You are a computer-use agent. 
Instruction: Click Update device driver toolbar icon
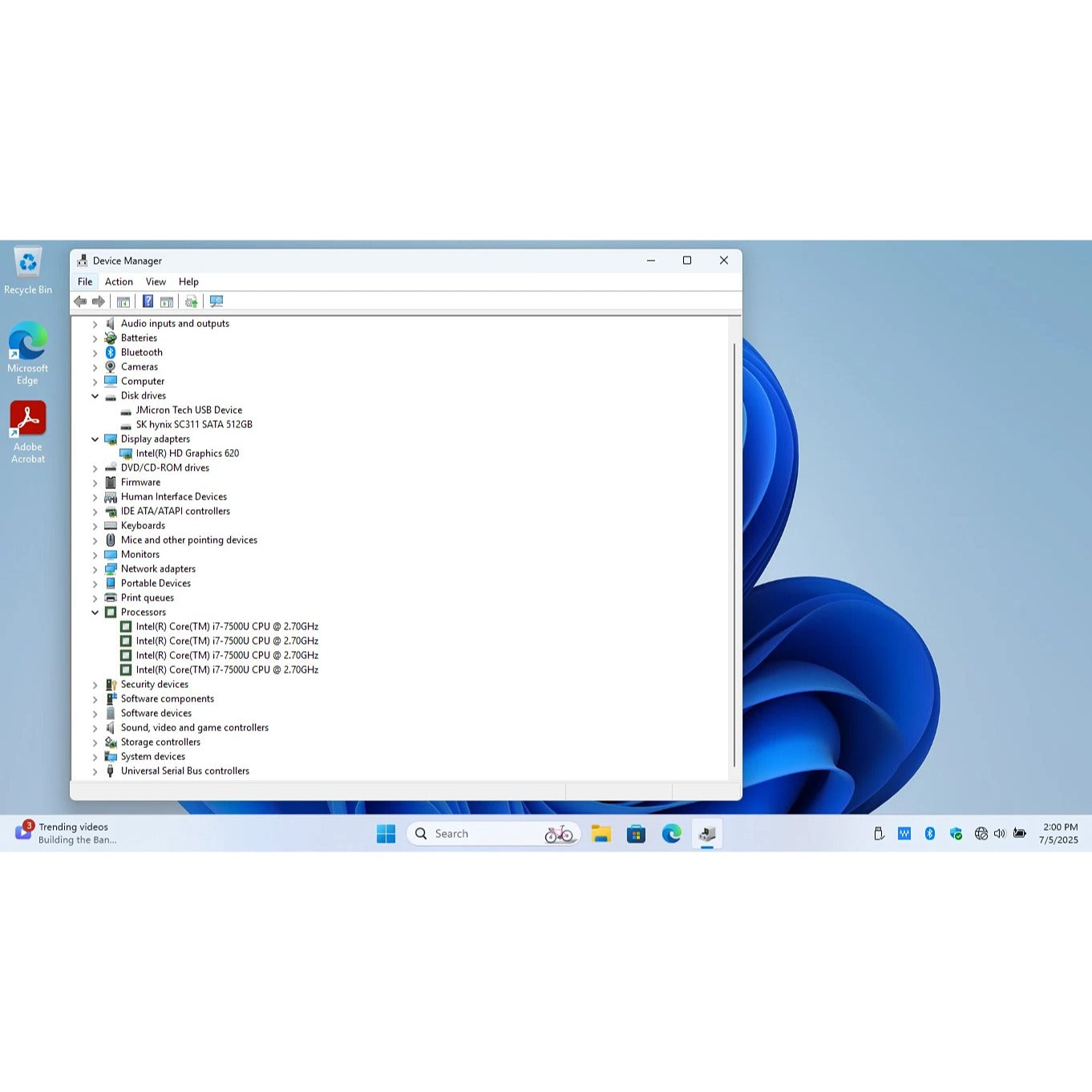[191, 301]
